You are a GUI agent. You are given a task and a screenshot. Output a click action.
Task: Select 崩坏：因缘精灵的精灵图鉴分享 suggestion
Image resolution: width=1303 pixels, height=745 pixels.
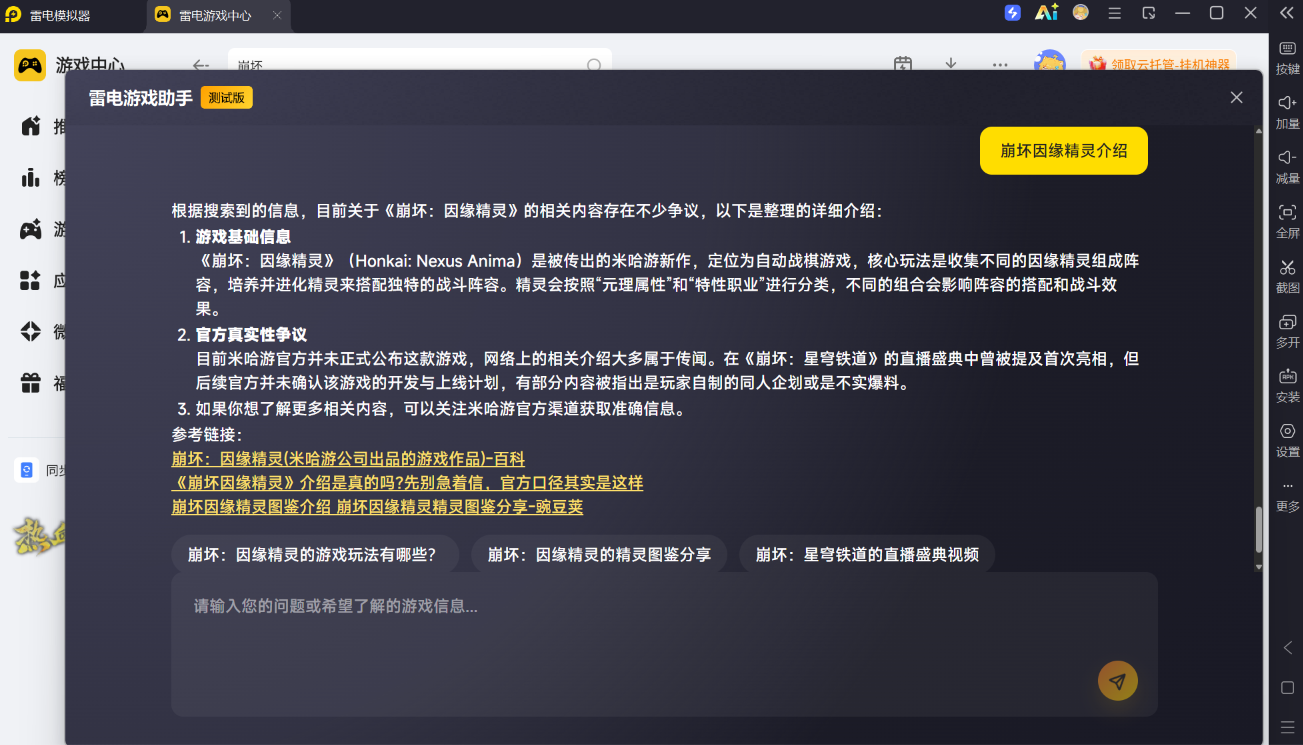point(599,555)
